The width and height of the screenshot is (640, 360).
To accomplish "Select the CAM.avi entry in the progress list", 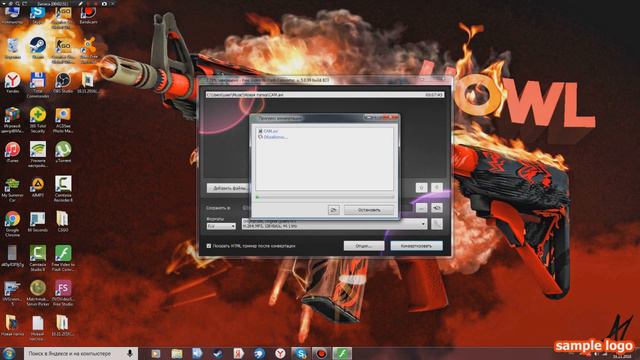I will click(268, 131).
